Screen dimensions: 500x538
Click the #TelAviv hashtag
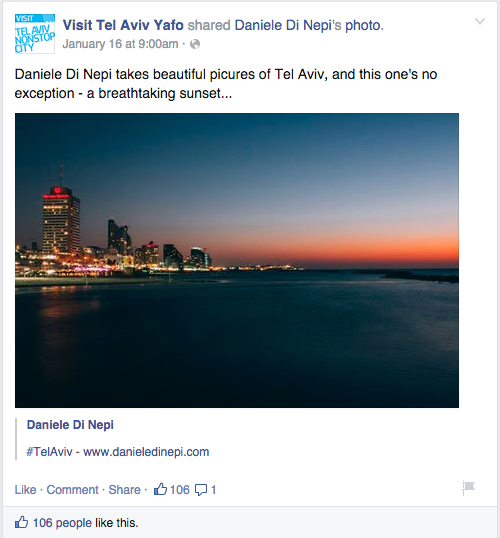pos(49,452)
